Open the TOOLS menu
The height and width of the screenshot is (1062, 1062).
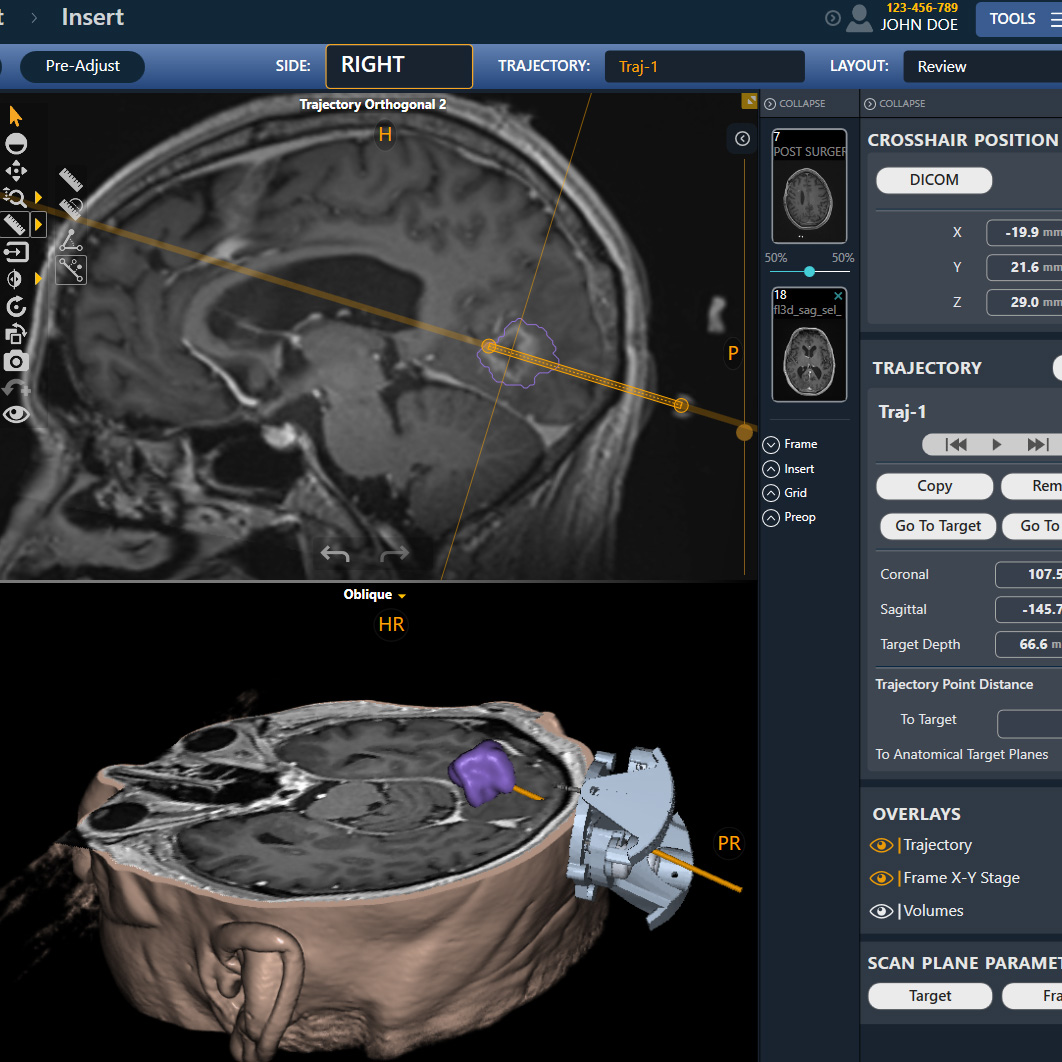tap(1012, 18)
